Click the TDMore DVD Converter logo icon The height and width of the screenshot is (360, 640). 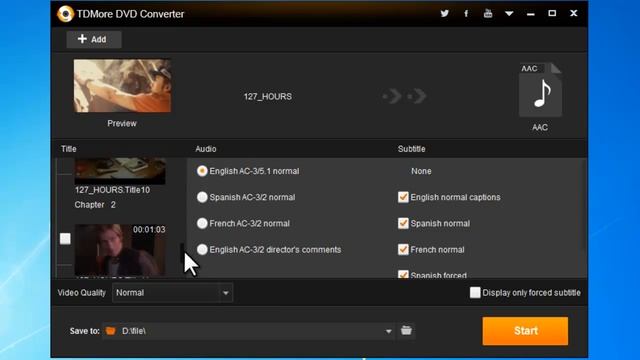65,13
